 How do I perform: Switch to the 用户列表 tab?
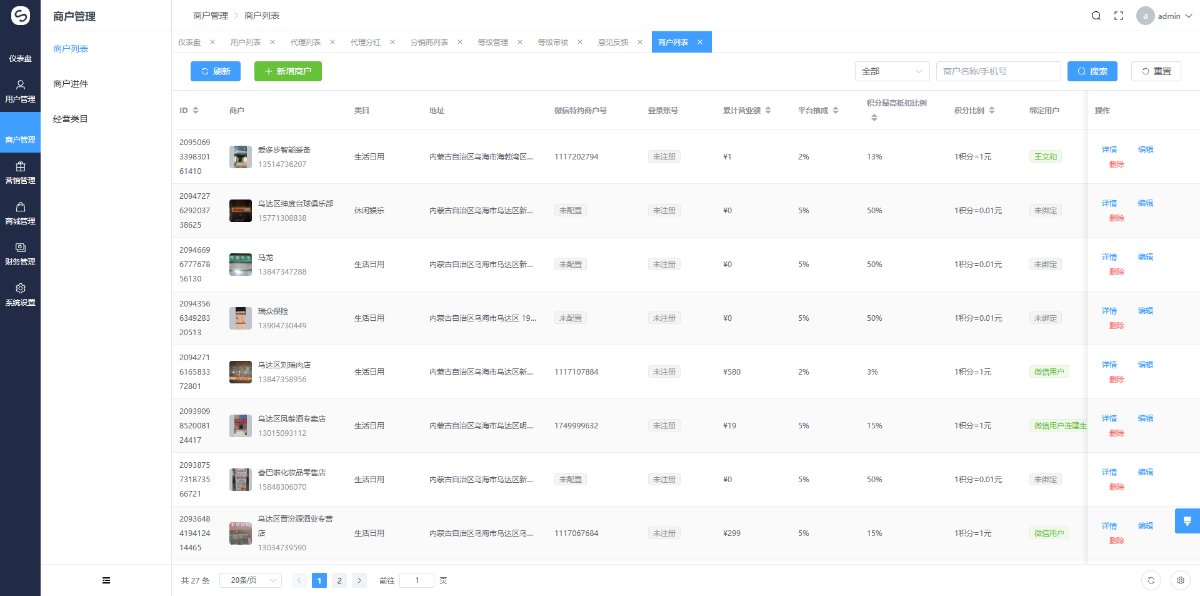pos(245,42)
